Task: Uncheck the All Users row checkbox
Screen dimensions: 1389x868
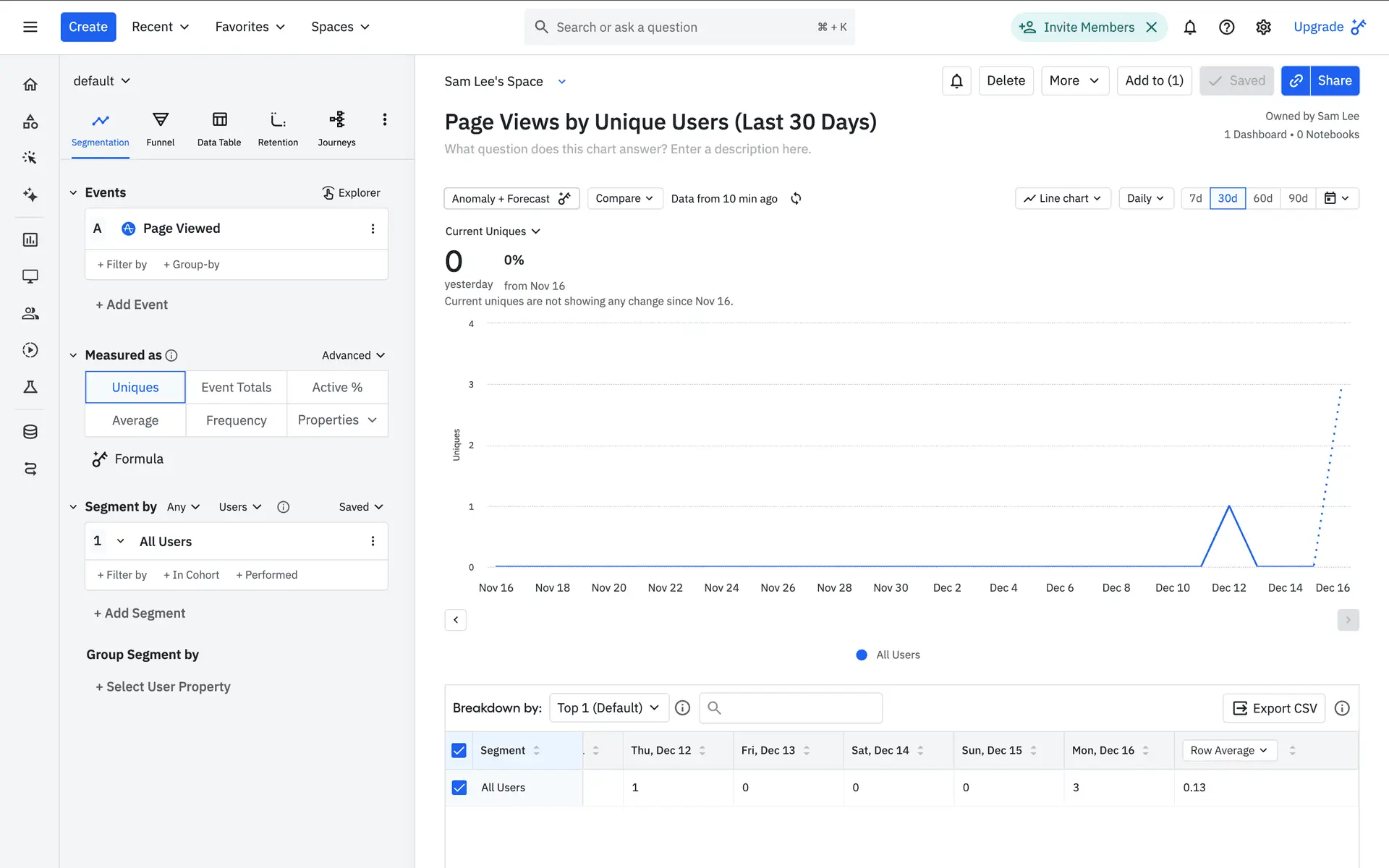Action: coord(459,787)
